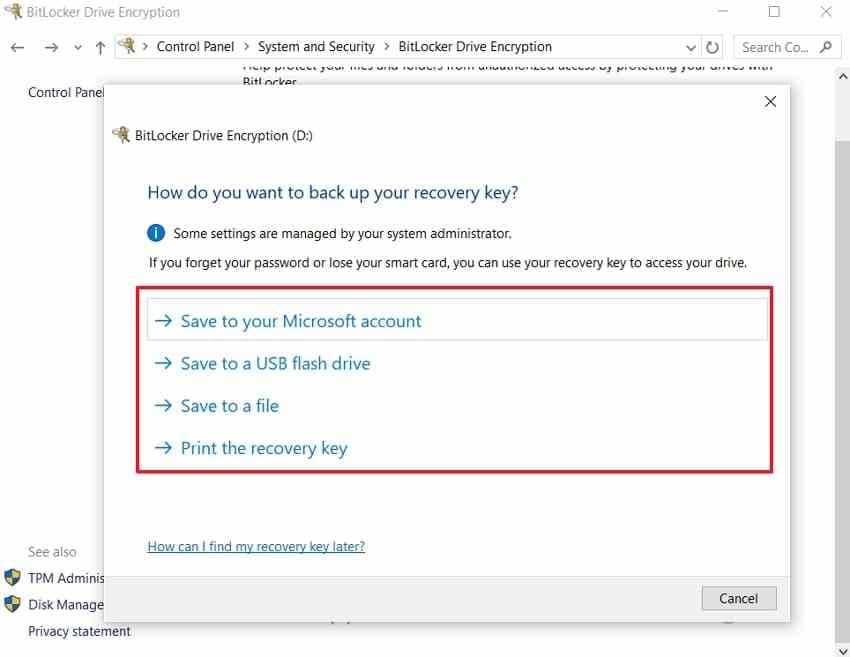The height and width of the screenshot is (657, 850).
Task: Expand chevron after System and Security
Action: (x=387, y=47)
